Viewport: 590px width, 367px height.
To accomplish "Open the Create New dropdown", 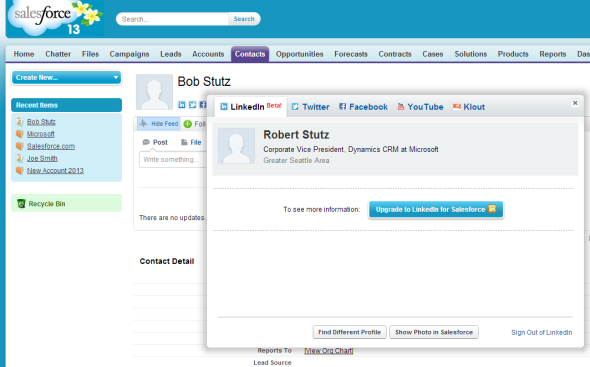I will (x=67, y=78).
